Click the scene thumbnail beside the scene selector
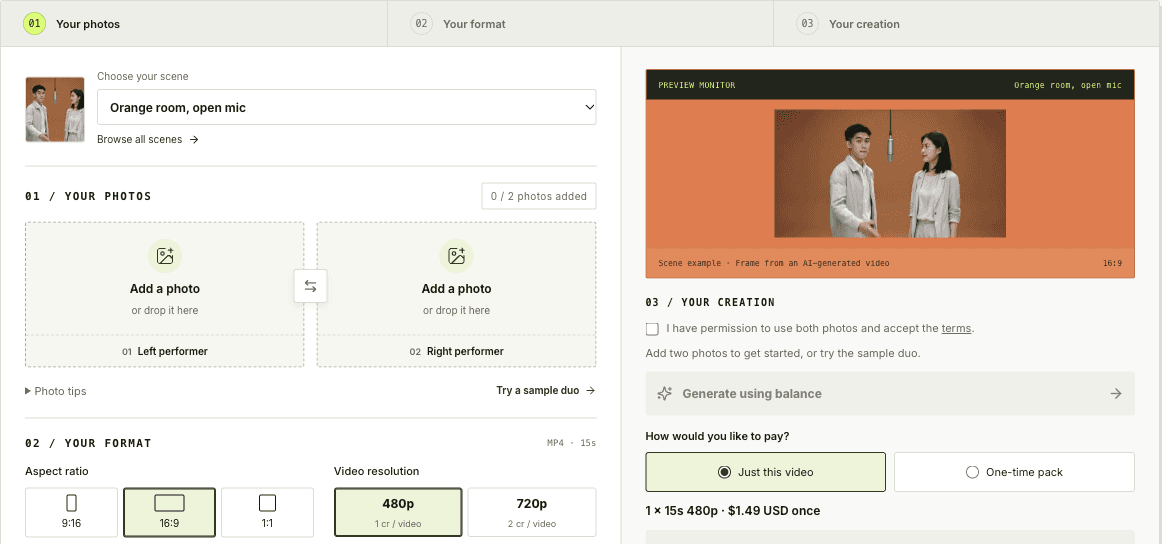1162x544 pixels. point(55,109)
